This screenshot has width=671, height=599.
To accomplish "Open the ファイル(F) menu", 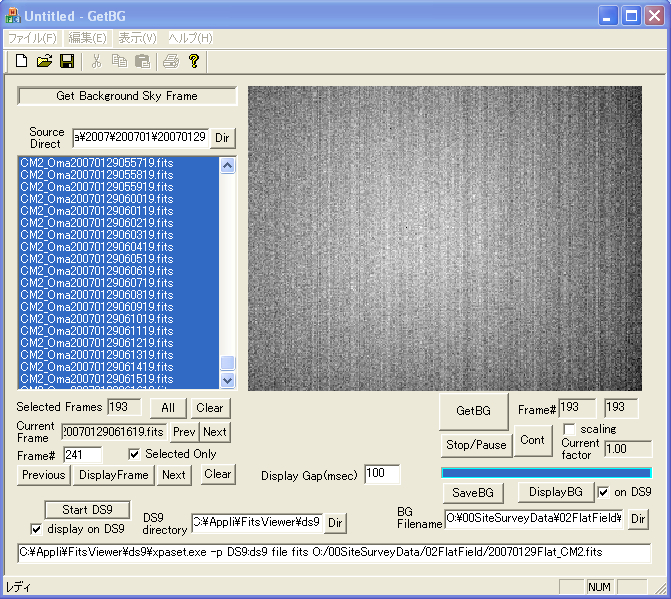I will click(x=32, y=38).
